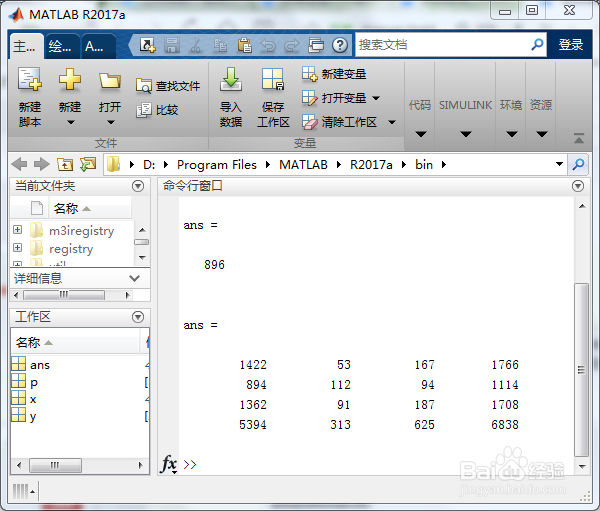The width and height of the screenshot is (600, 511).
Task: Select the ans variable in Workspace
Action: (79, 365)
